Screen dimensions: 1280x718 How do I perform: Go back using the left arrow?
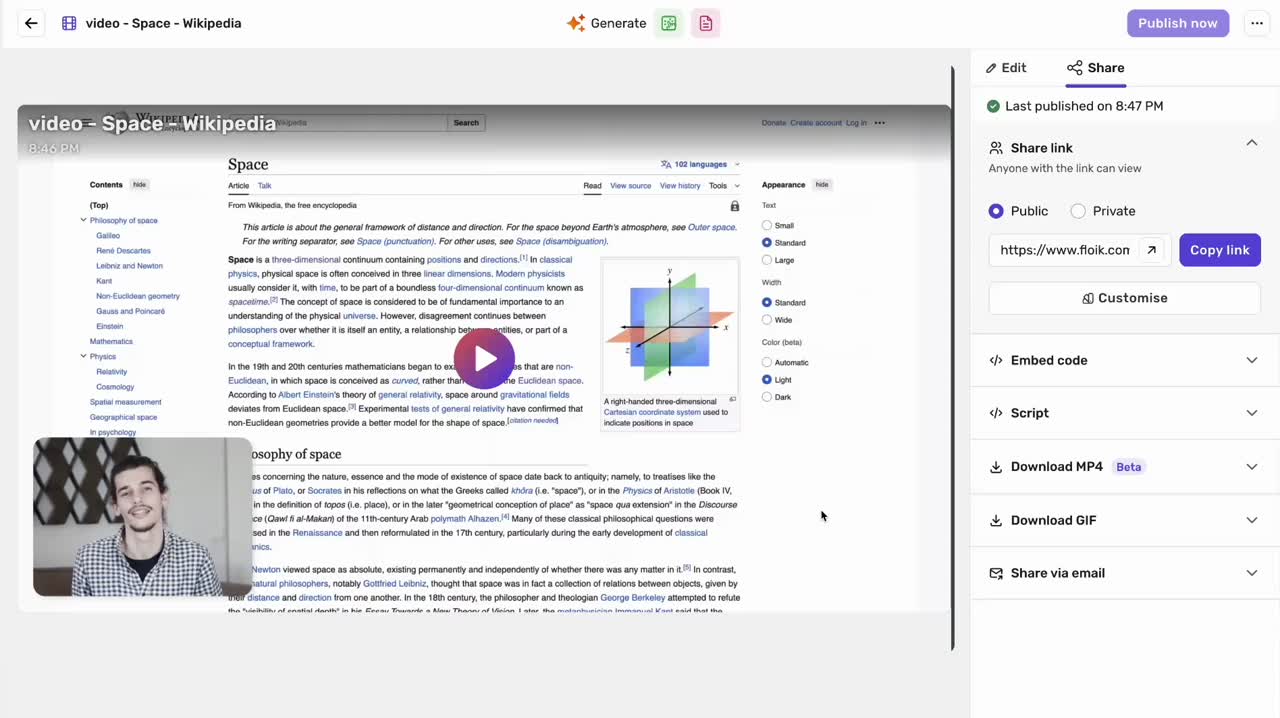click(31, 23)
